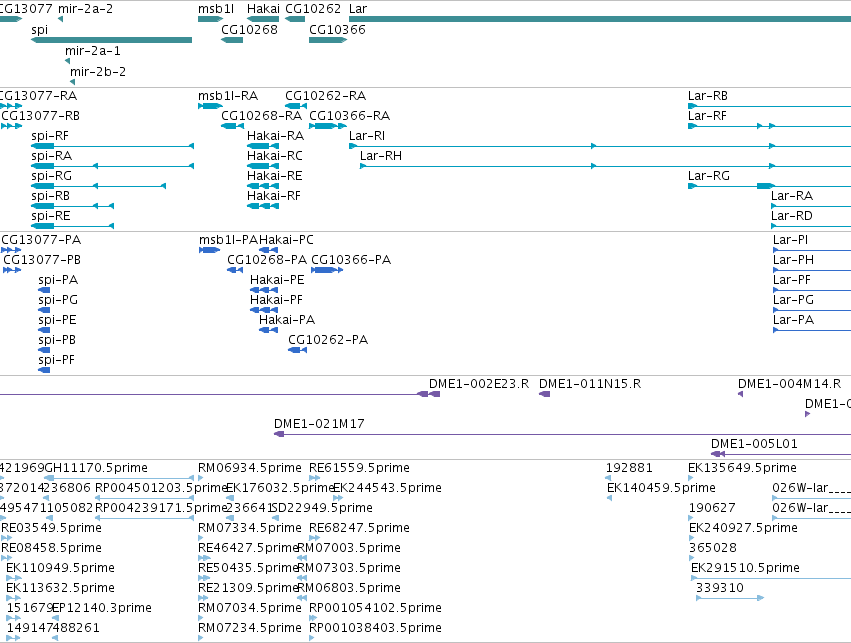Click protein Hakai-PA label
The height and width of the screenshot is (643, 851).
[x=287, y=320]
